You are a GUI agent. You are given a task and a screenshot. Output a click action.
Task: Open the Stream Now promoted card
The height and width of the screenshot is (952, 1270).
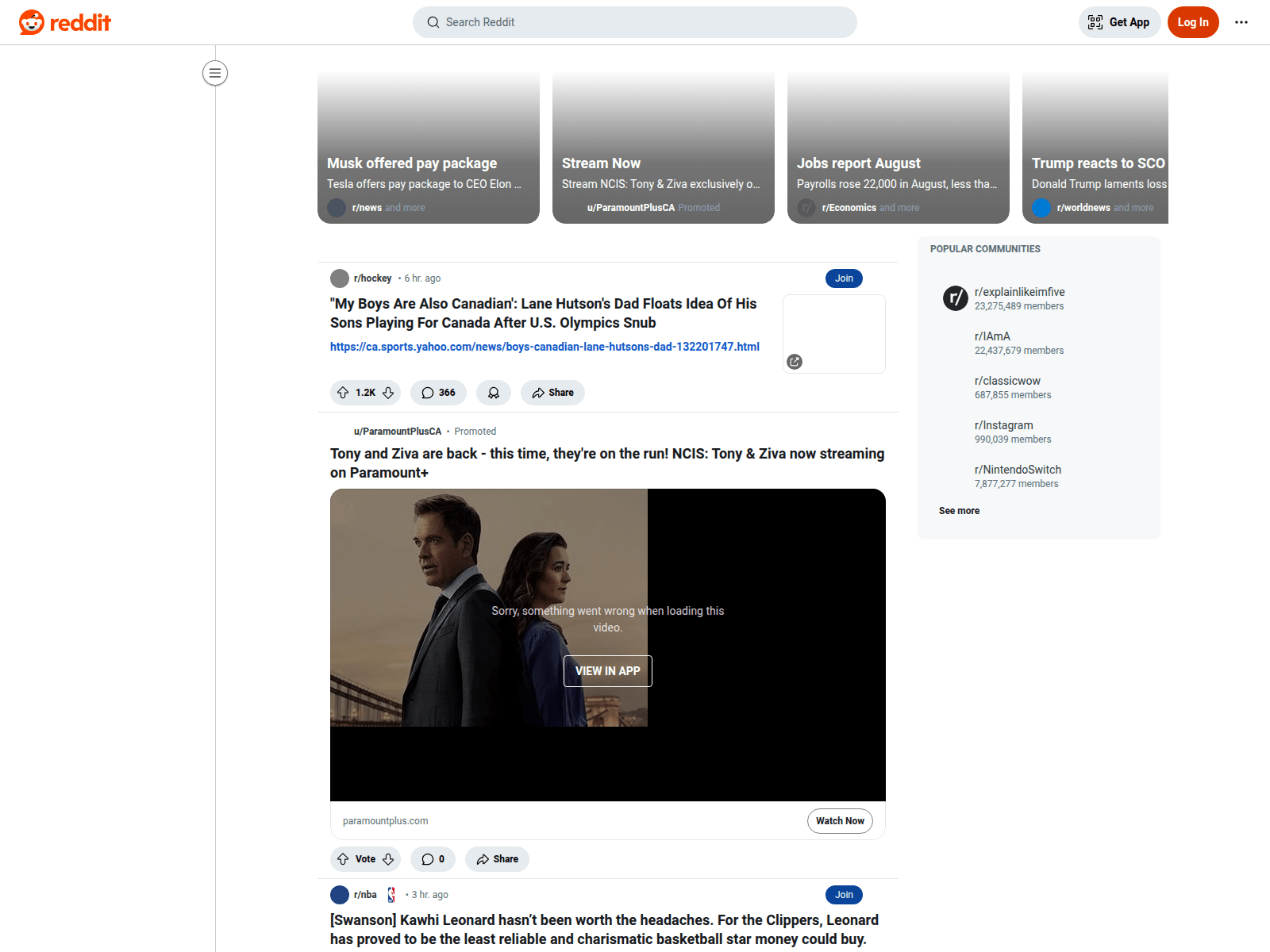(x=664, y=148)
